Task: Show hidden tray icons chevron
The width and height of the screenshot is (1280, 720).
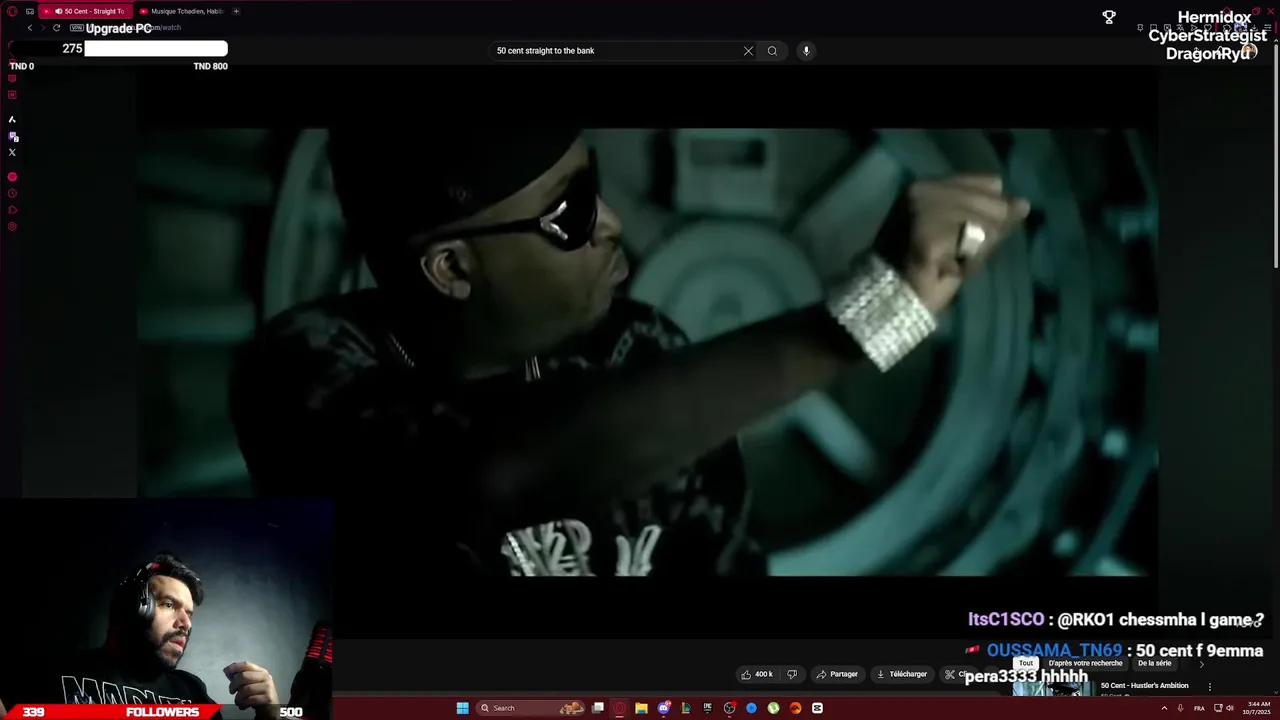Action: pos(1164,708)
